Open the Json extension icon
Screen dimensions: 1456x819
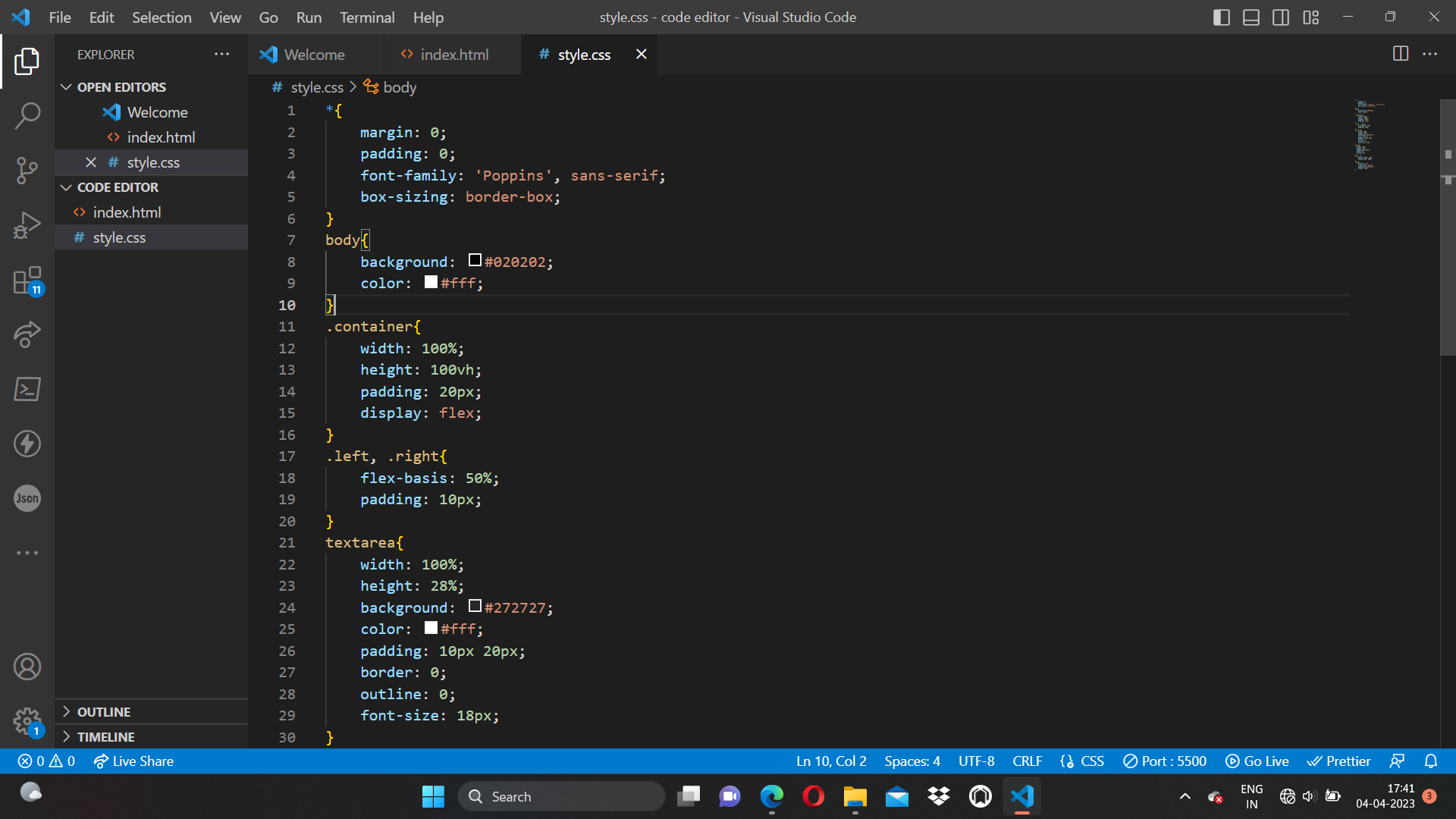point(27,498)
